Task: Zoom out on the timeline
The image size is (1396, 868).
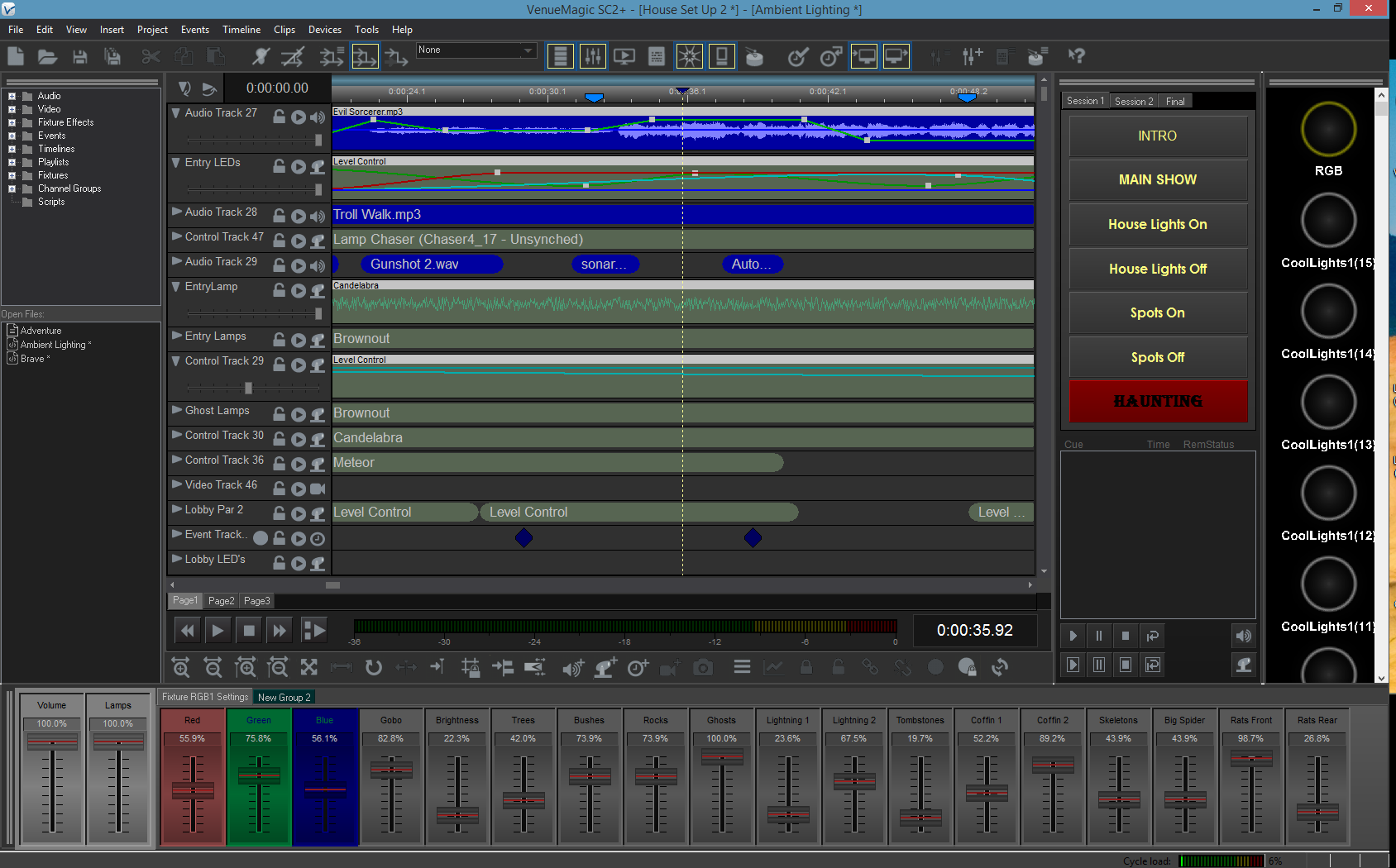Action: click(x=213, y=667)
